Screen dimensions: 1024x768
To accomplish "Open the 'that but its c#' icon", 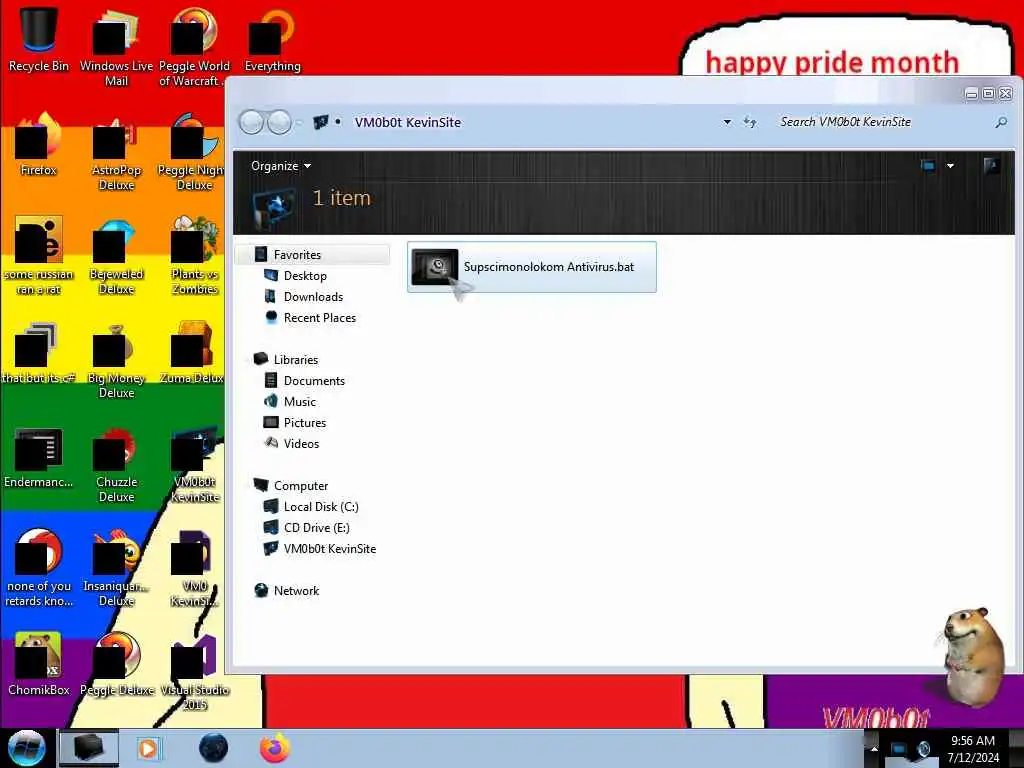I will click(x=39, y=353).
